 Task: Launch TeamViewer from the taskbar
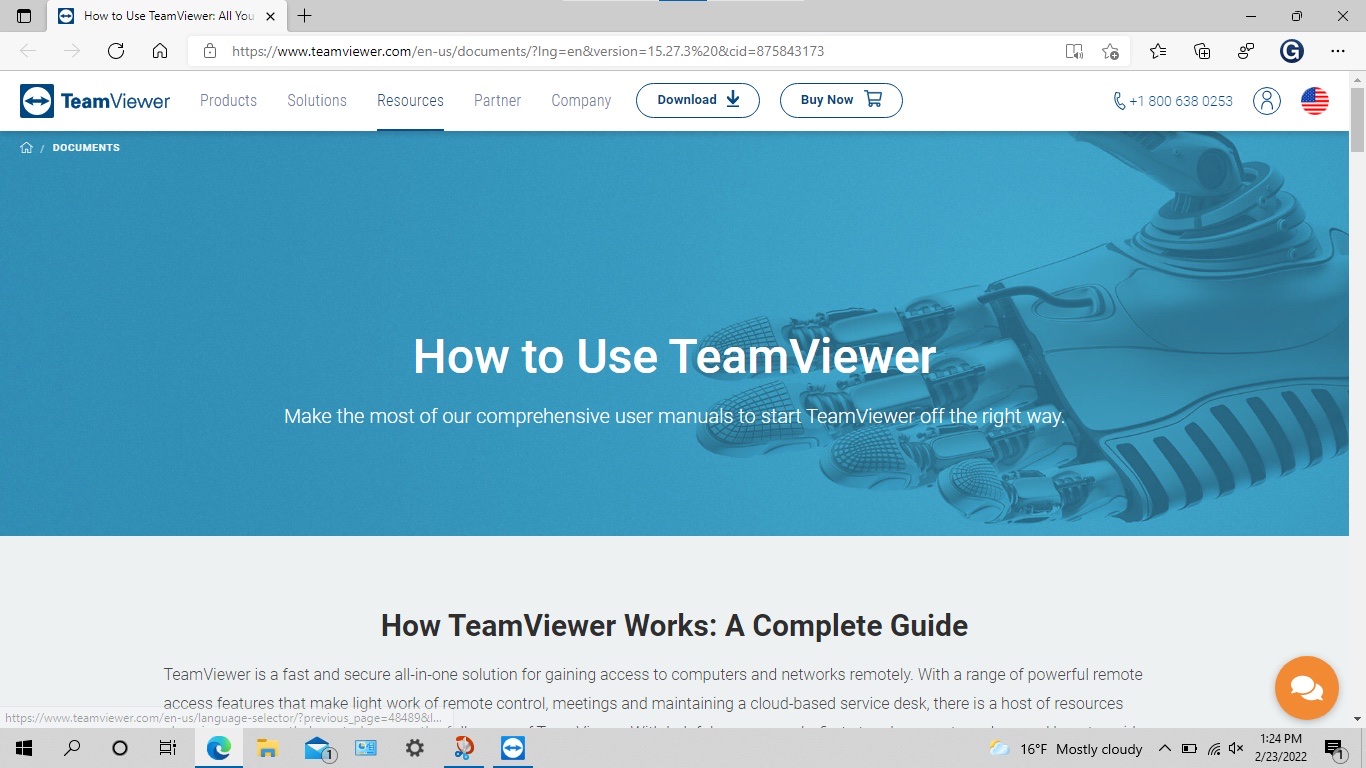click(x=512, y=748)
